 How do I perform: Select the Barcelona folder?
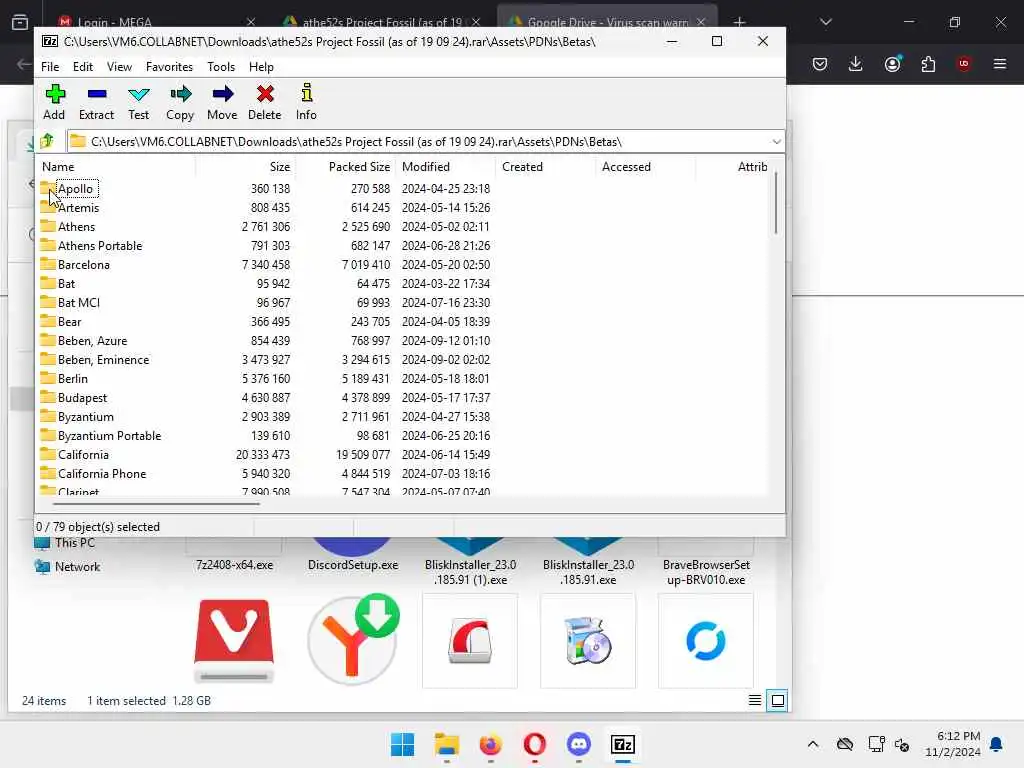(84, 264)
